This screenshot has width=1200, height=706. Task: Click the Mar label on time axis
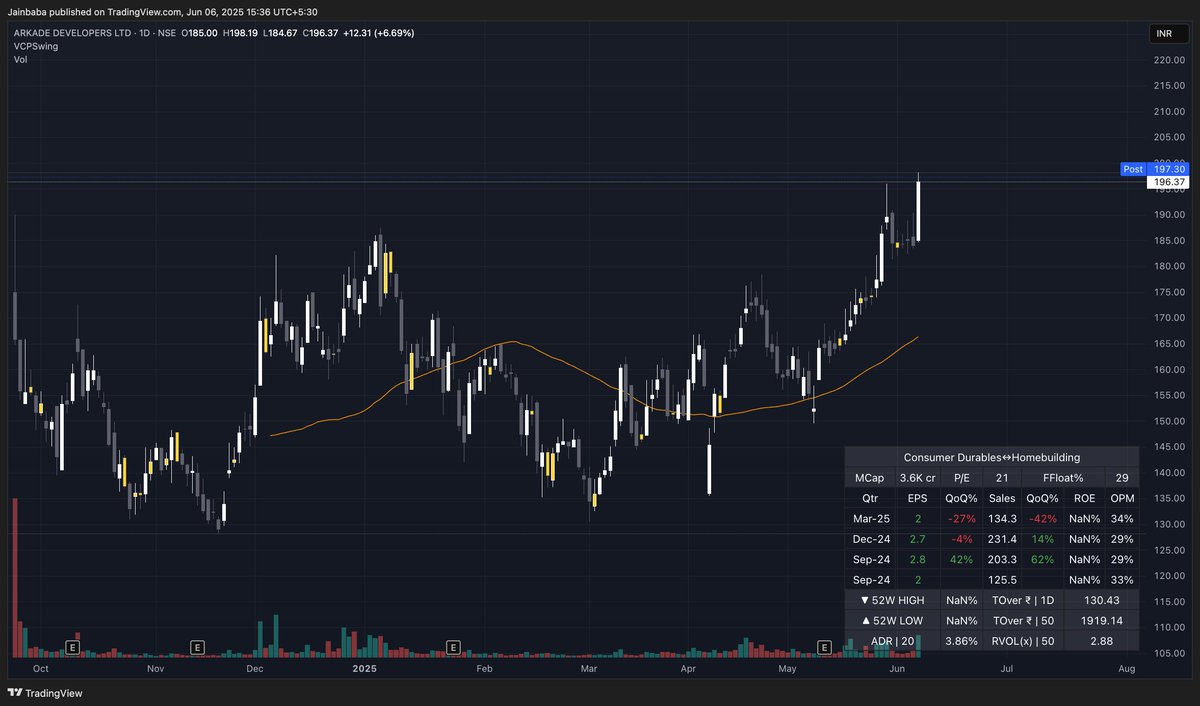point(589,668)
